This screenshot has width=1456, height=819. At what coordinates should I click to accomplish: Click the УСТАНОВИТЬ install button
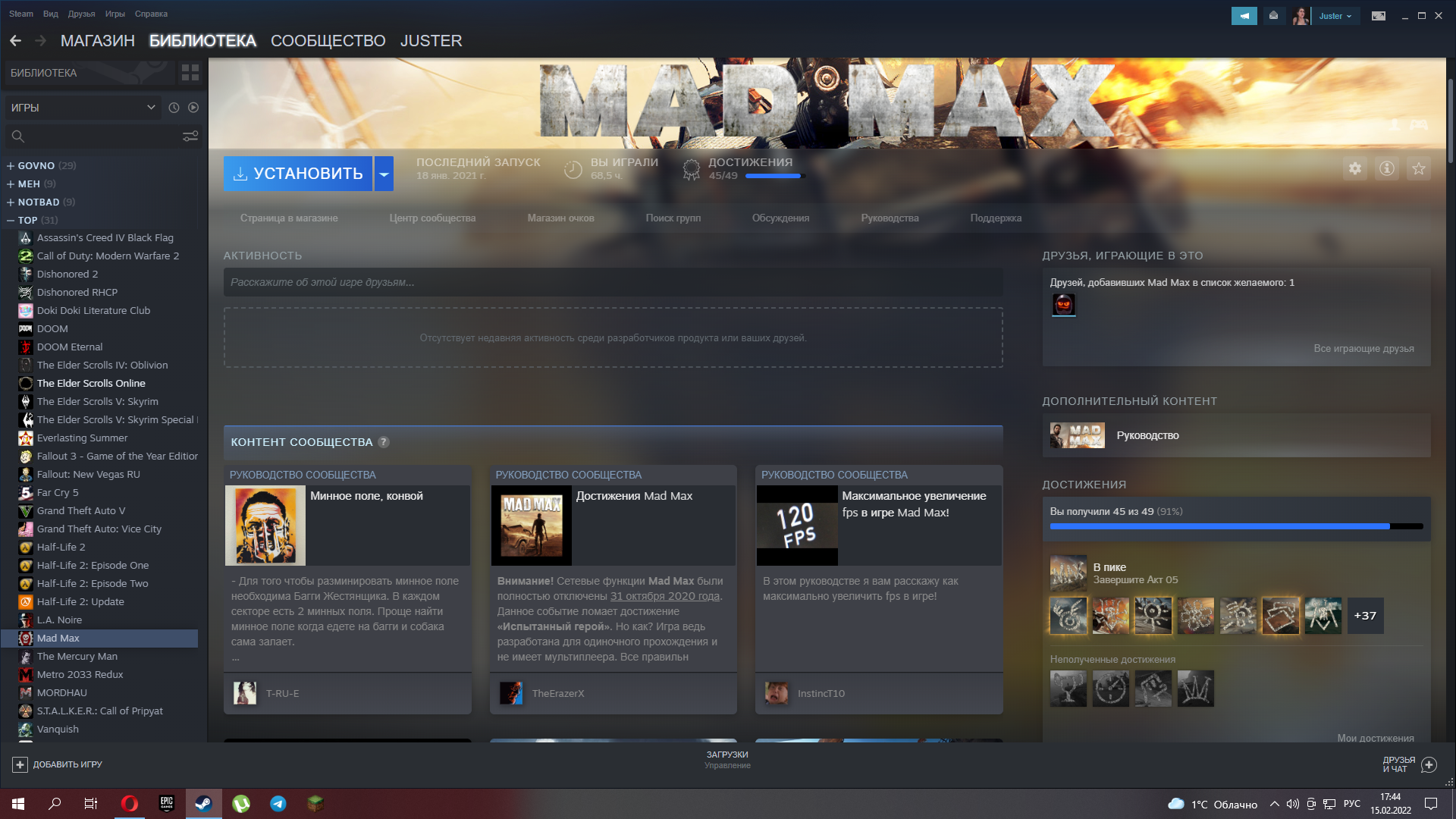tap(298, 174)
